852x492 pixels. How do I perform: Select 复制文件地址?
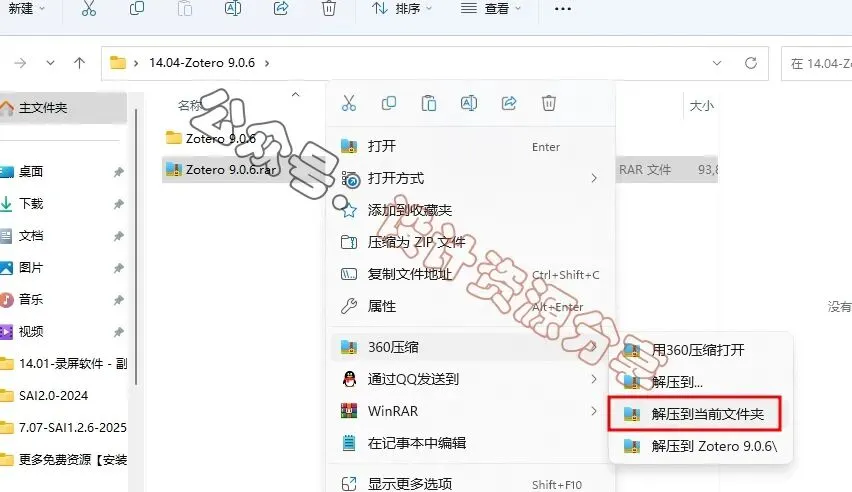point(471,275)
